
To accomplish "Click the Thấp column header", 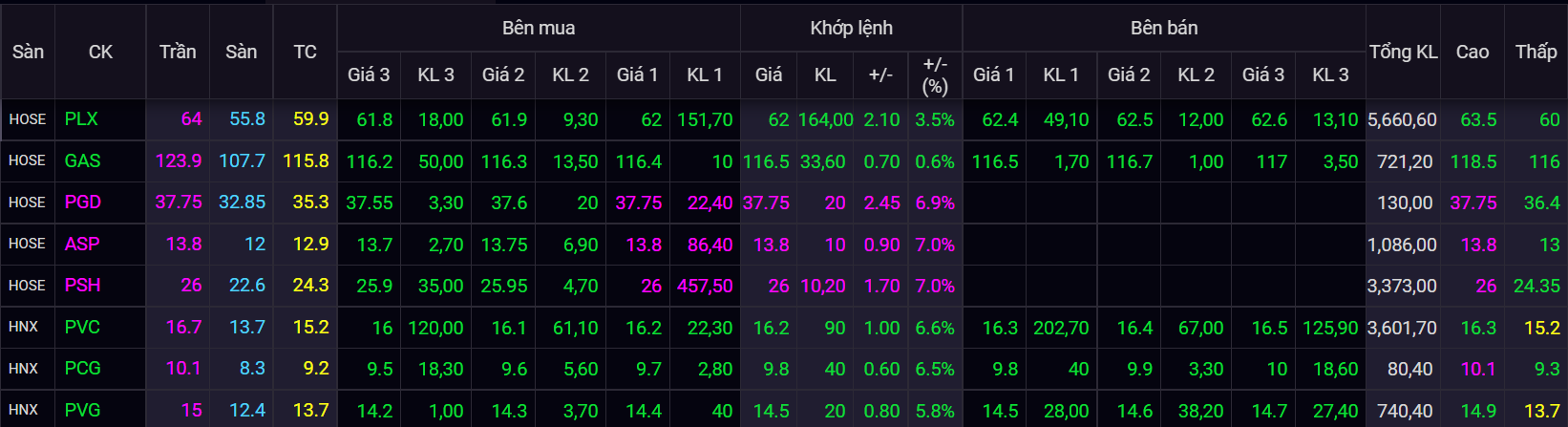I will (x=1536, y=53).
